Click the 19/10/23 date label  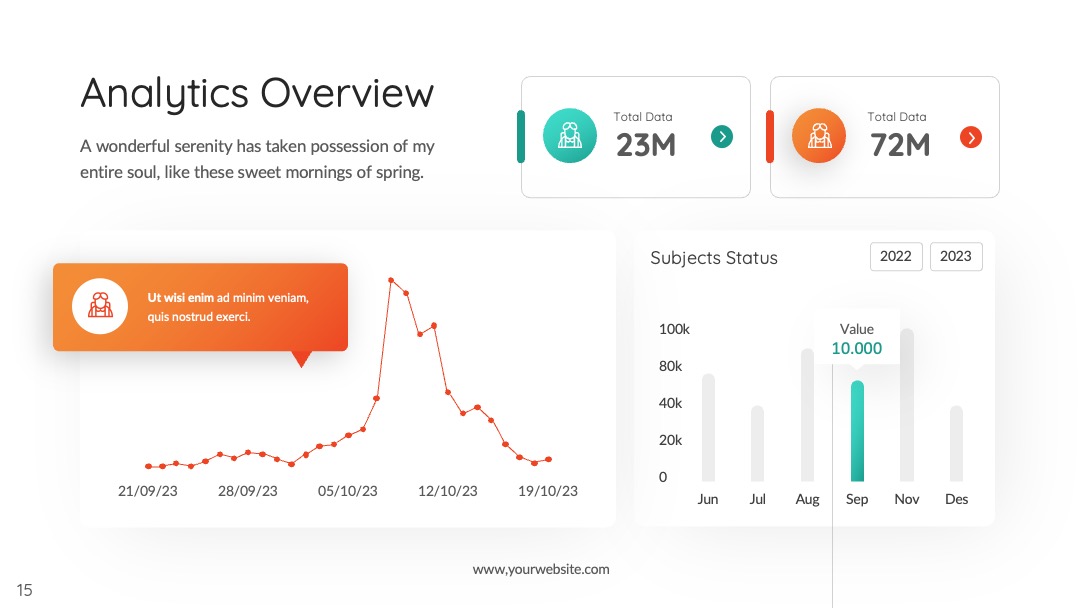point(548,491)
